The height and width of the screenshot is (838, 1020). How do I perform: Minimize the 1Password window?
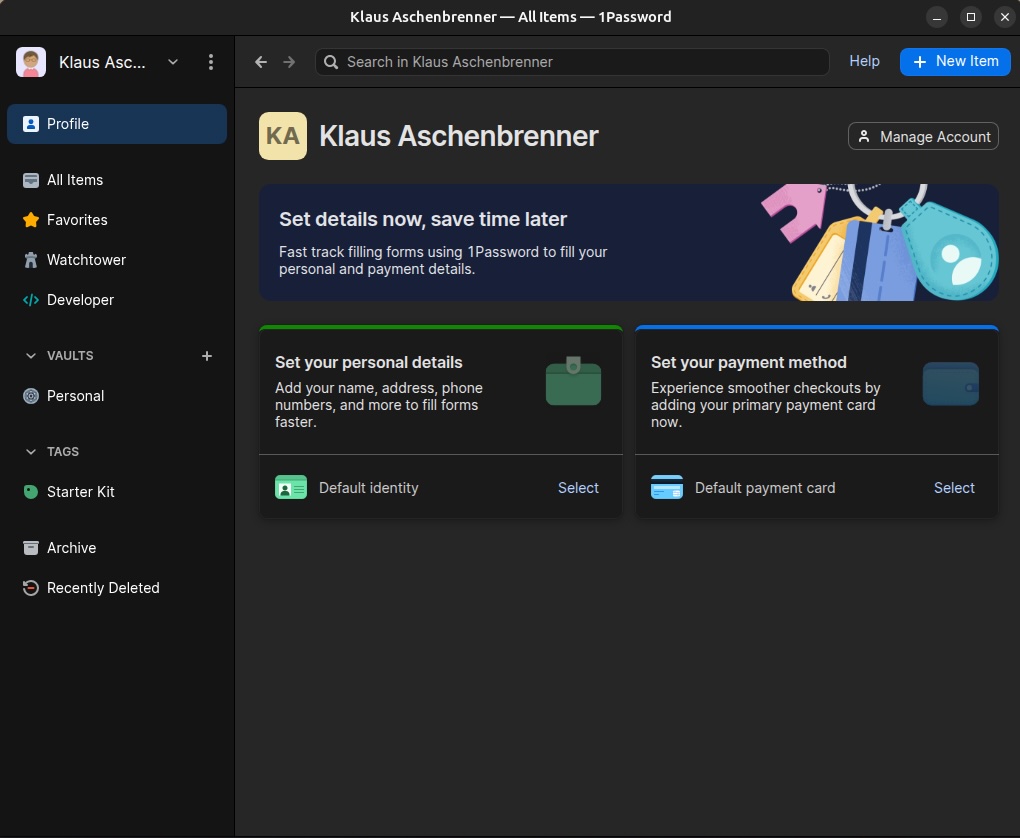click(937, 18)
